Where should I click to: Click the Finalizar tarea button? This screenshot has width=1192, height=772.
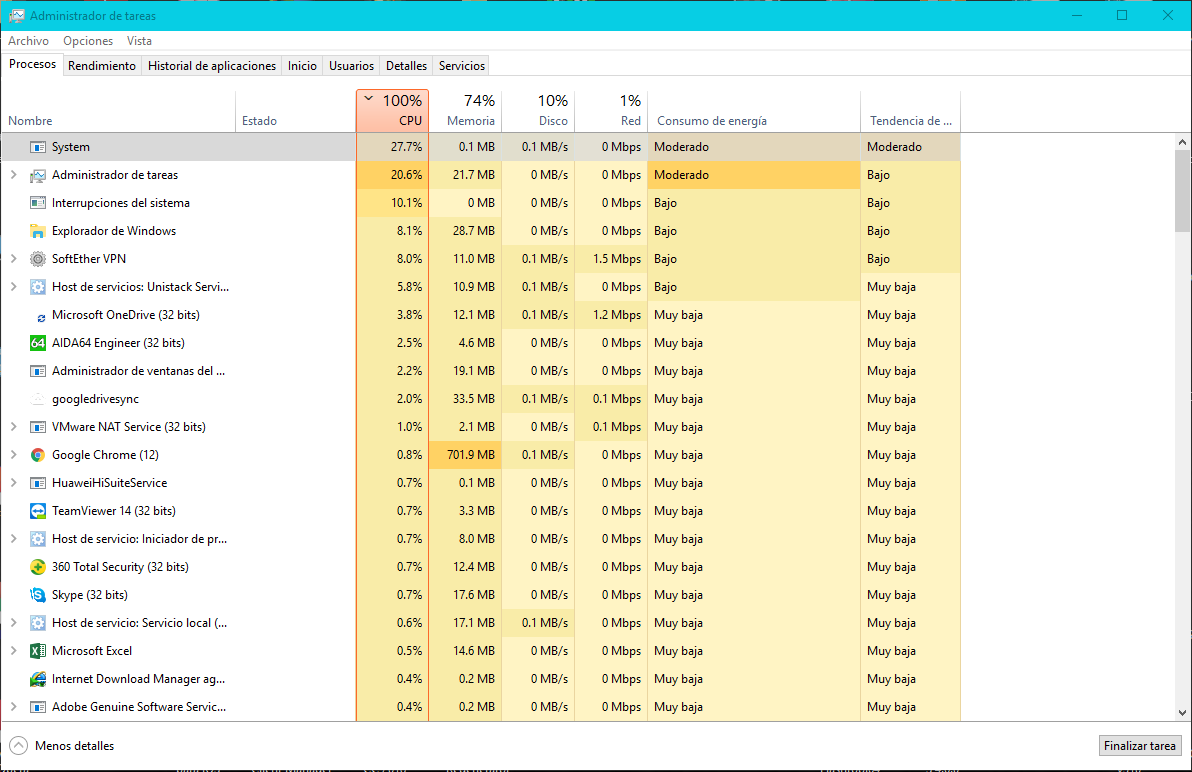pos(1140,746)
